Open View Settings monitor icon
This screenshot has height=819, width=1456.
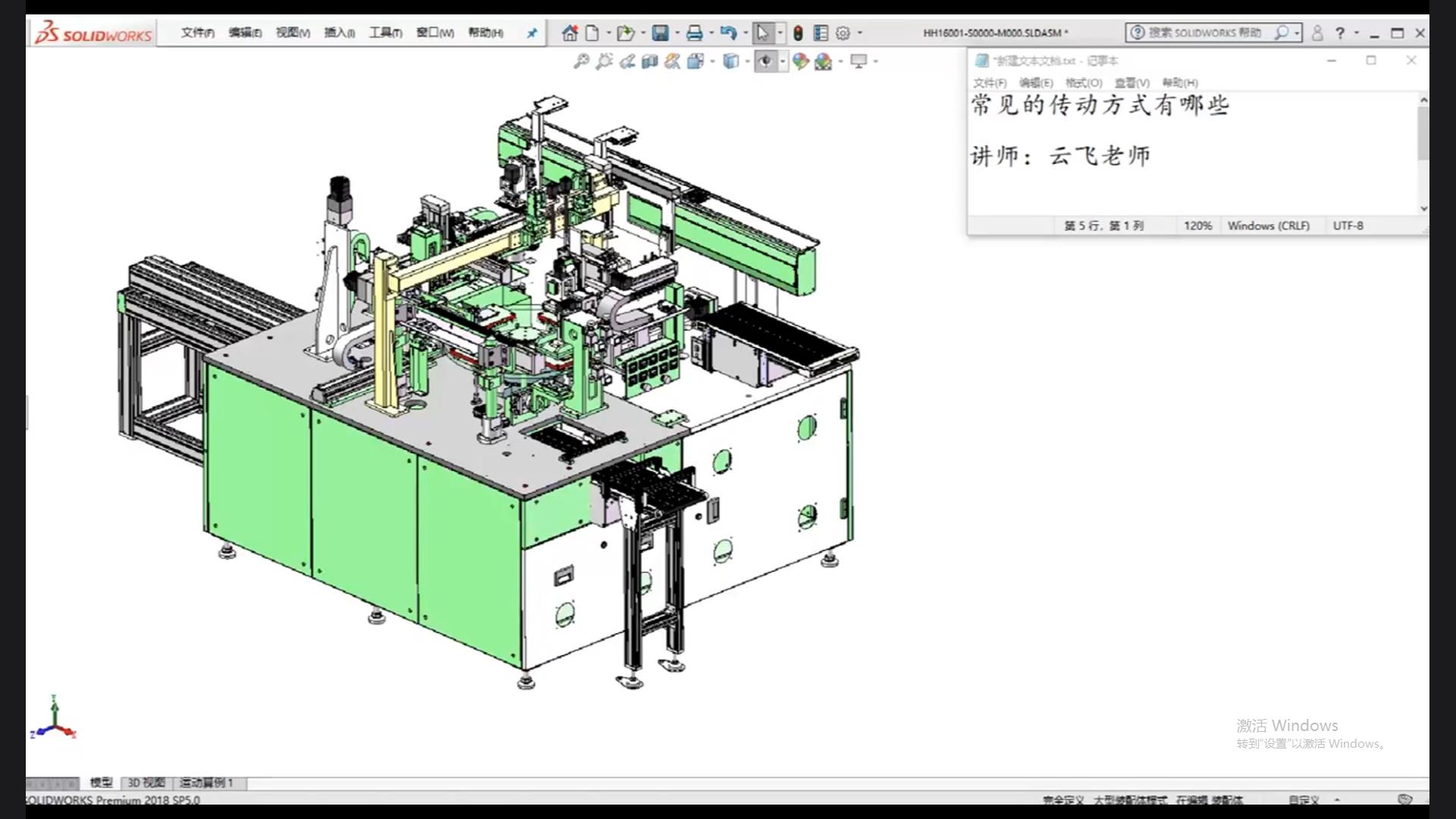858,61
